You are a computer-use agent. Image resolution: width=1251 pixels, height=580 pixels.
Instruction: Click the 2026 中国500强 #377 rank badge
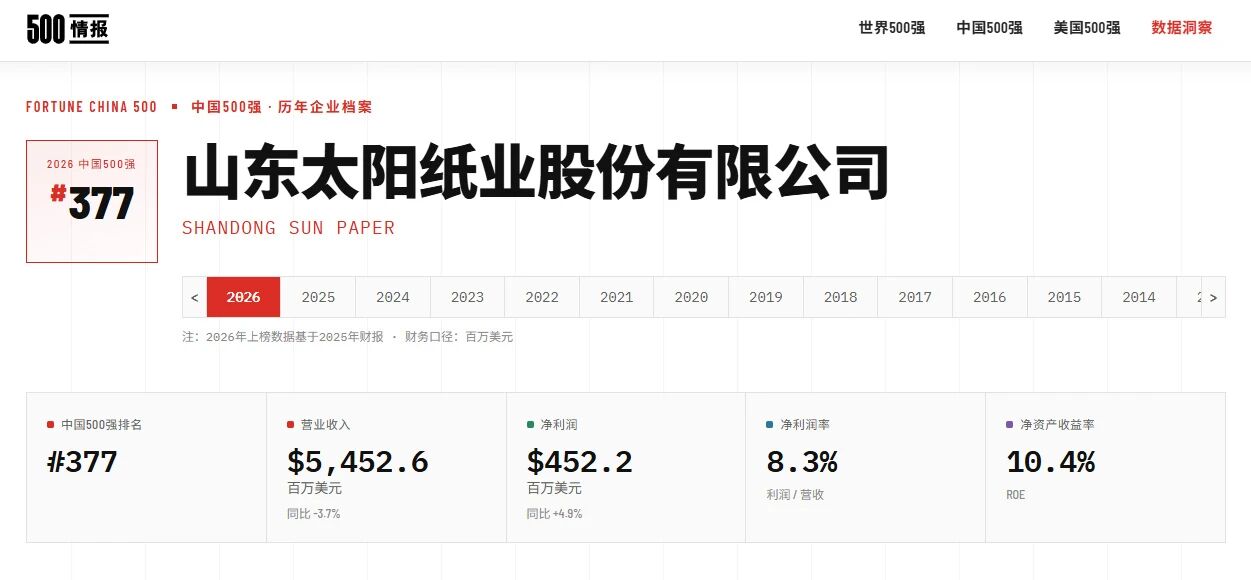tap(92, 201)
